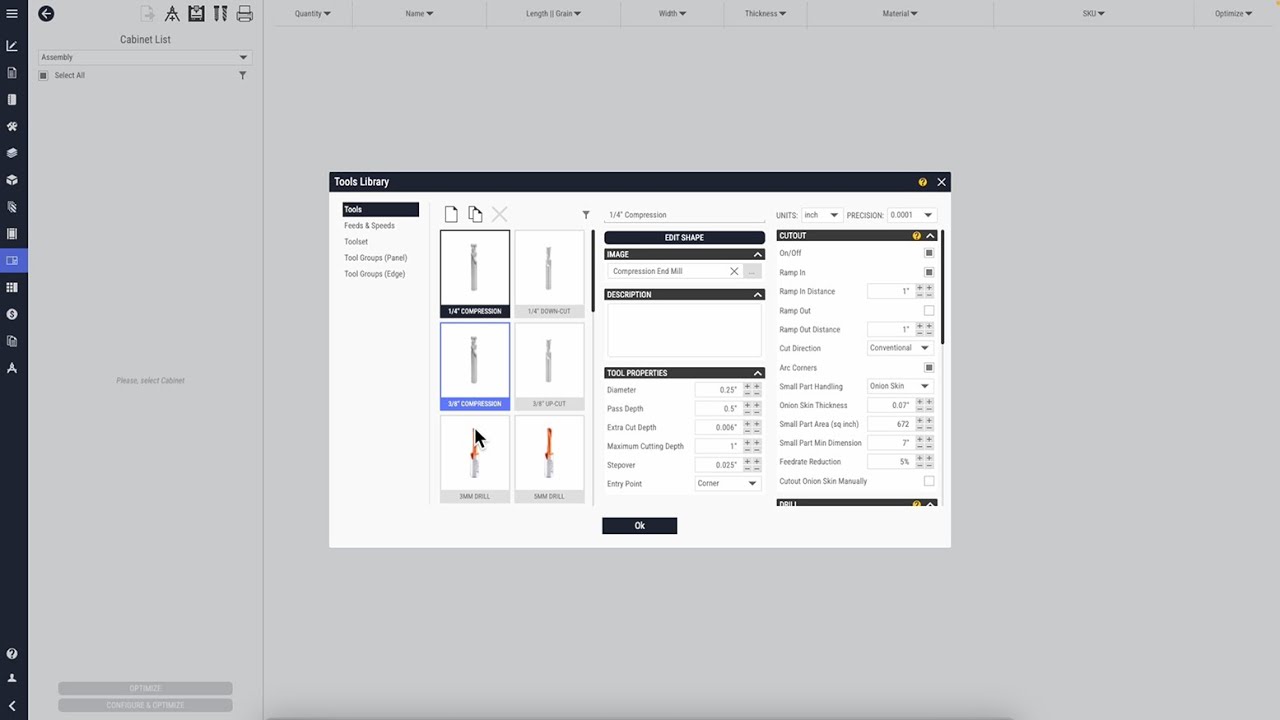The image size is (1280, 720).
Task: Open the user account sidebar icon
Action: [x=12, y=678]
